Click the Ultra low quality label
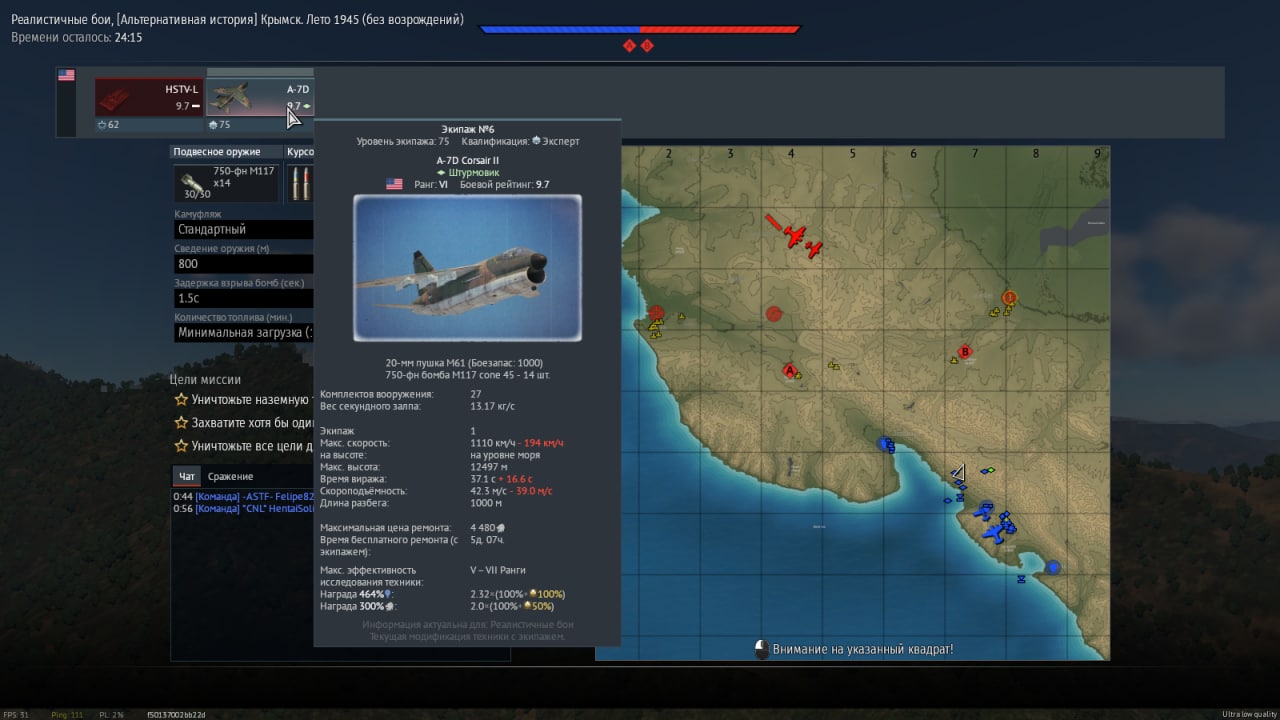 pyautogui.click(x=1248, y=714)
